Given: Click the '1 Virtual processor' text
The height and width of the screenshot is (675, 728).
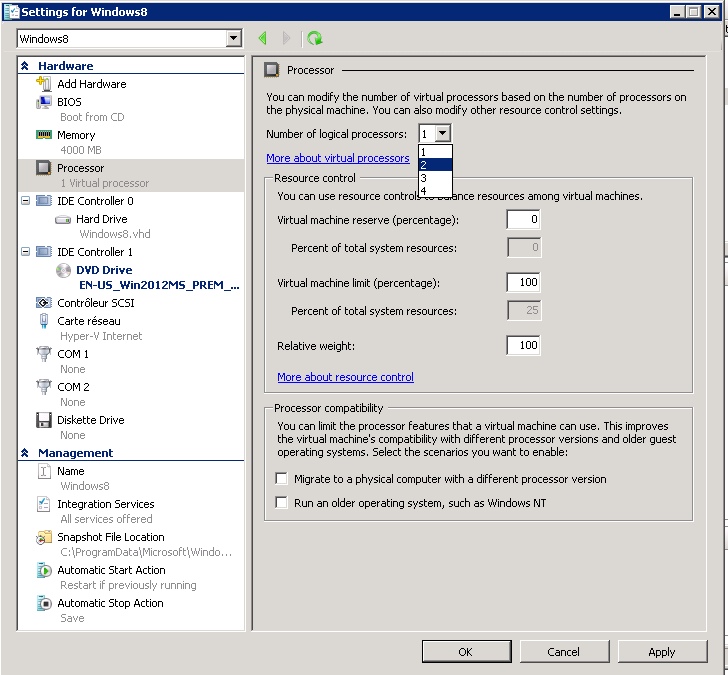Looking at the screenshot, I should pos(104,183).
